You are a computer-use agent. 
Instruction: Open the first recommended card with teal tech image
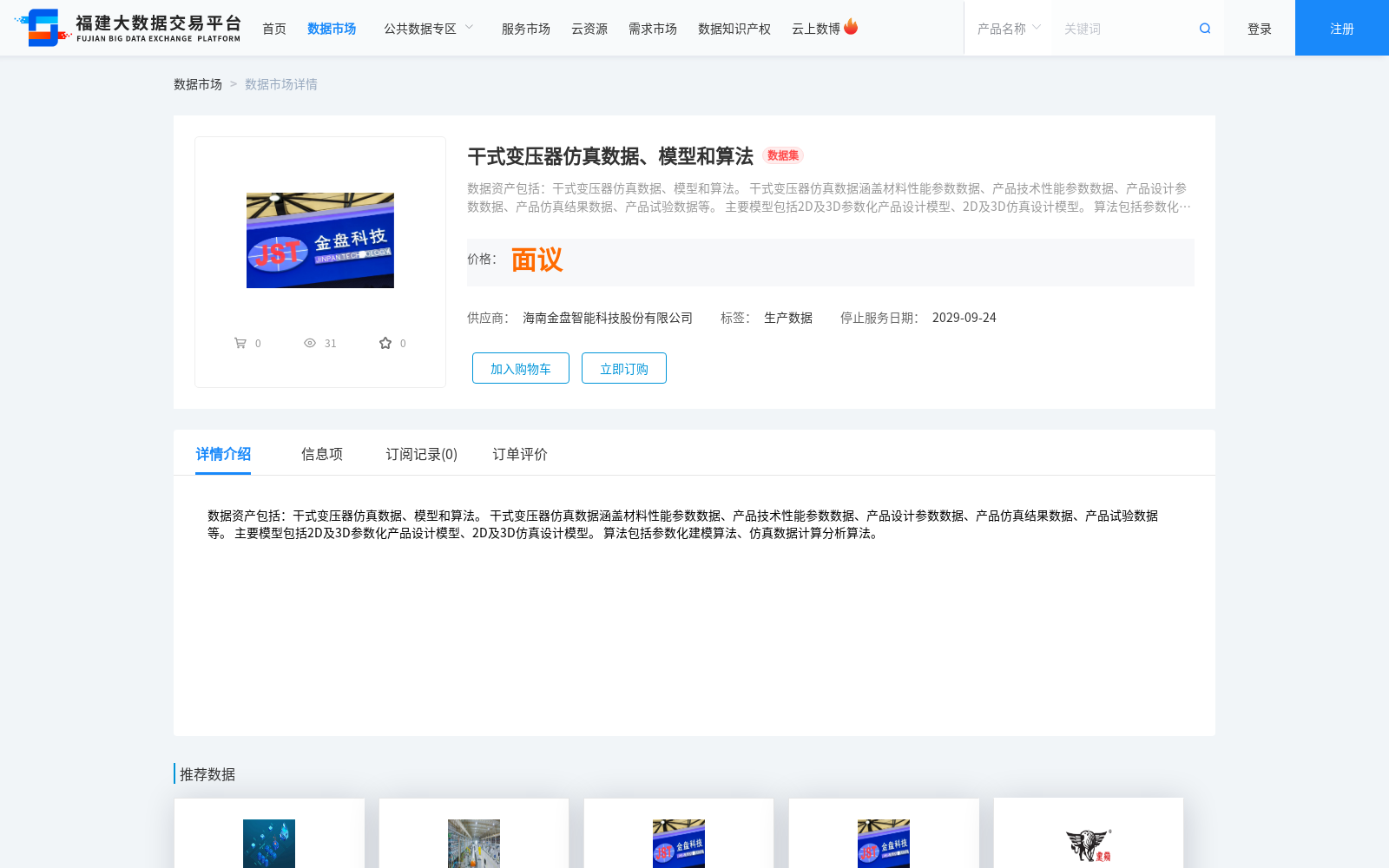[x=269, y=833]
